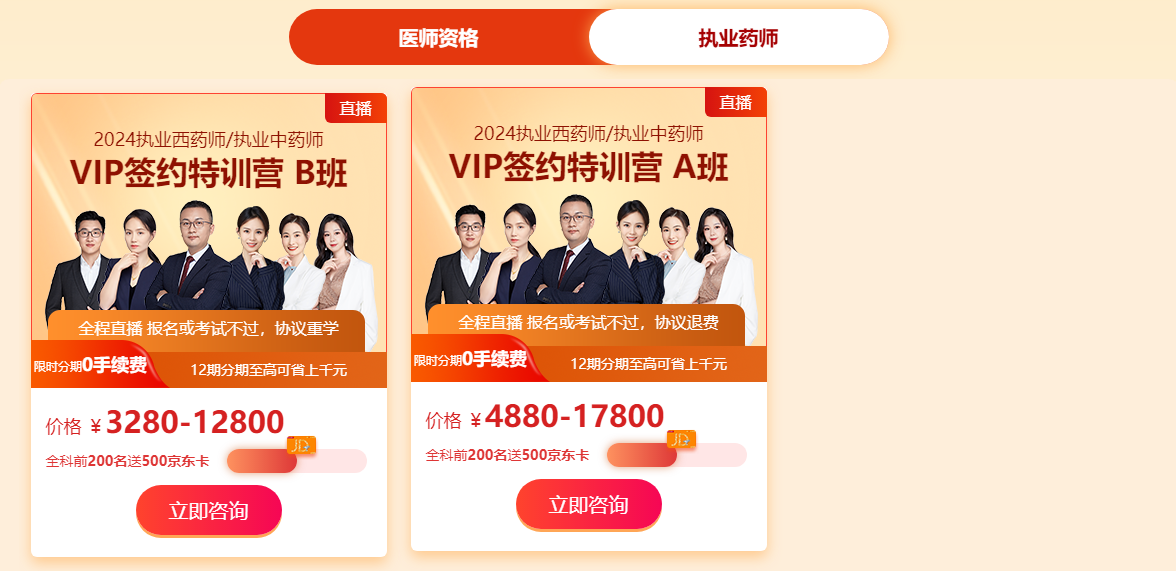
Task: Click JD card icon on A班 progress bar
Action: (682, 440)
